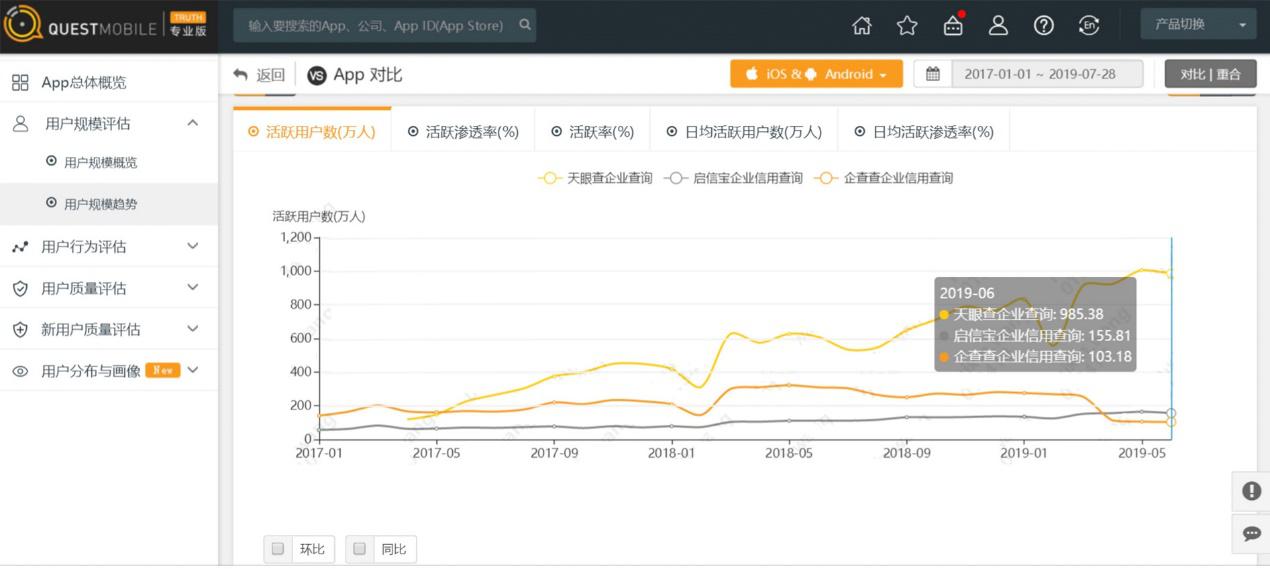
Task: Switch language with the En icon
Action: (x=1089, y=26)
